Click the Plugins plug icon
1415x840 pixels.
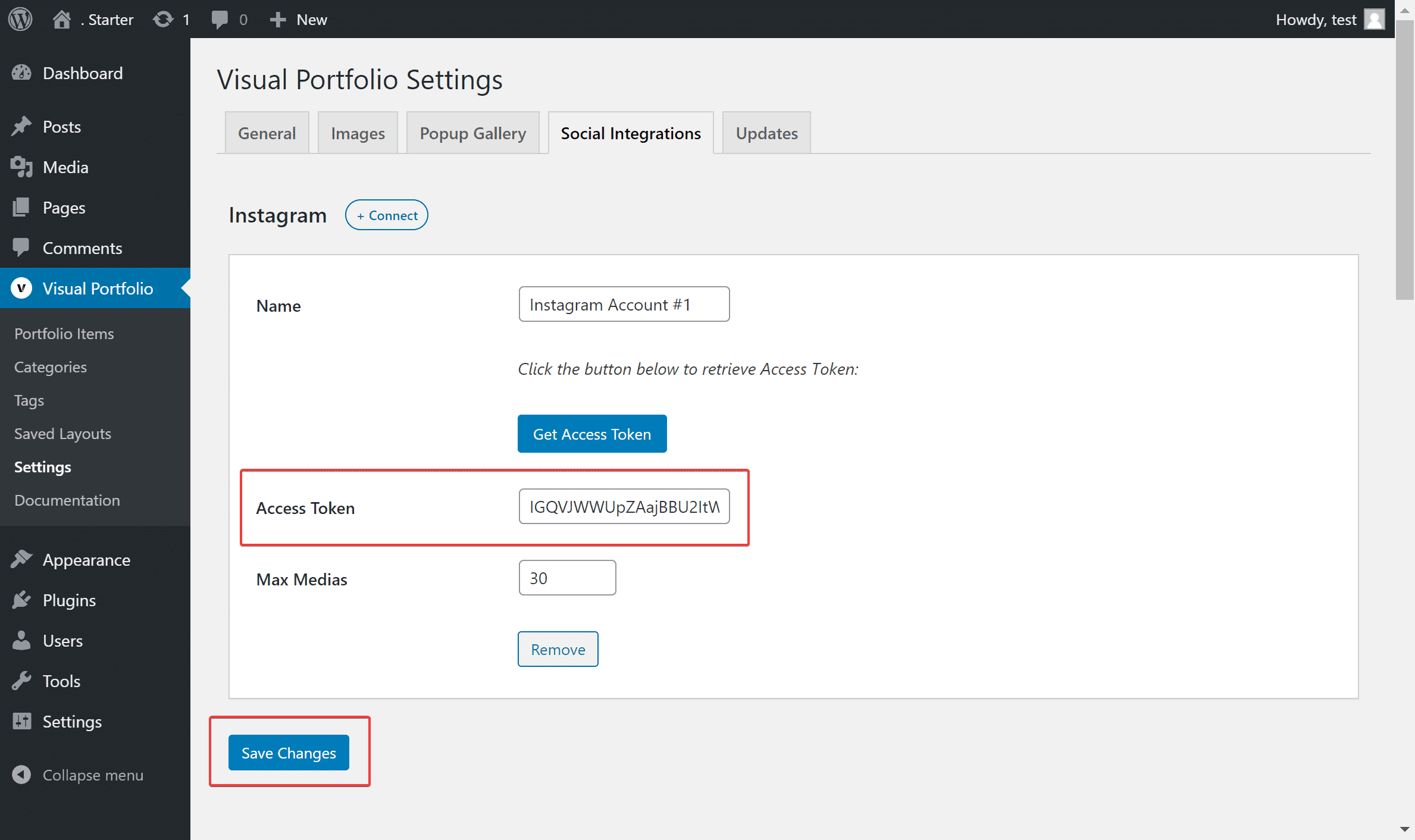tap(21, 600)
